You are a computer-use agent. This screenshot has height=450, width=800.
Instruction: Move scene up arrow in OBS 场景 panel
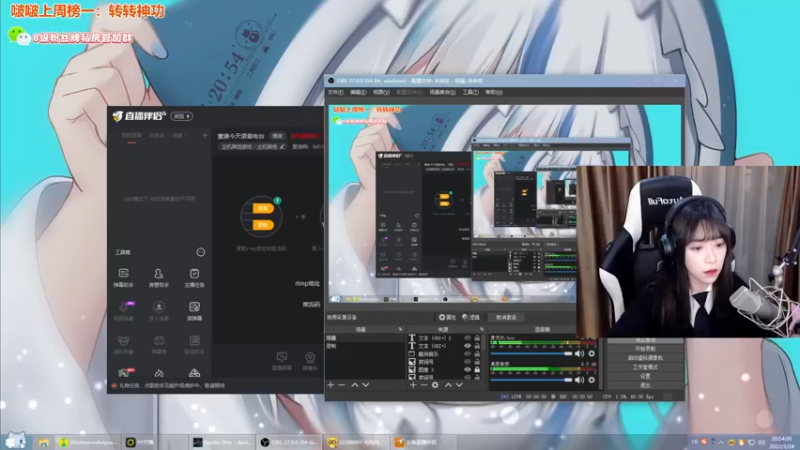click(x=355, y=385)
